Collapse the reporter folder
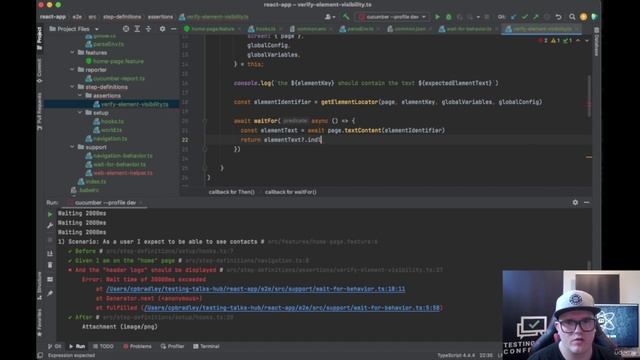This screenshot has height=360, width=640. [72, 70]
